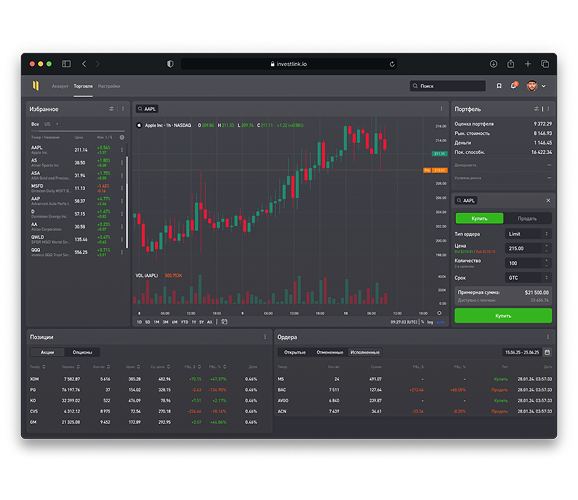The height and width of the screenshot is (500, 578).
Task: Select AS Amer Sports in watchlist
Action: 76,163
